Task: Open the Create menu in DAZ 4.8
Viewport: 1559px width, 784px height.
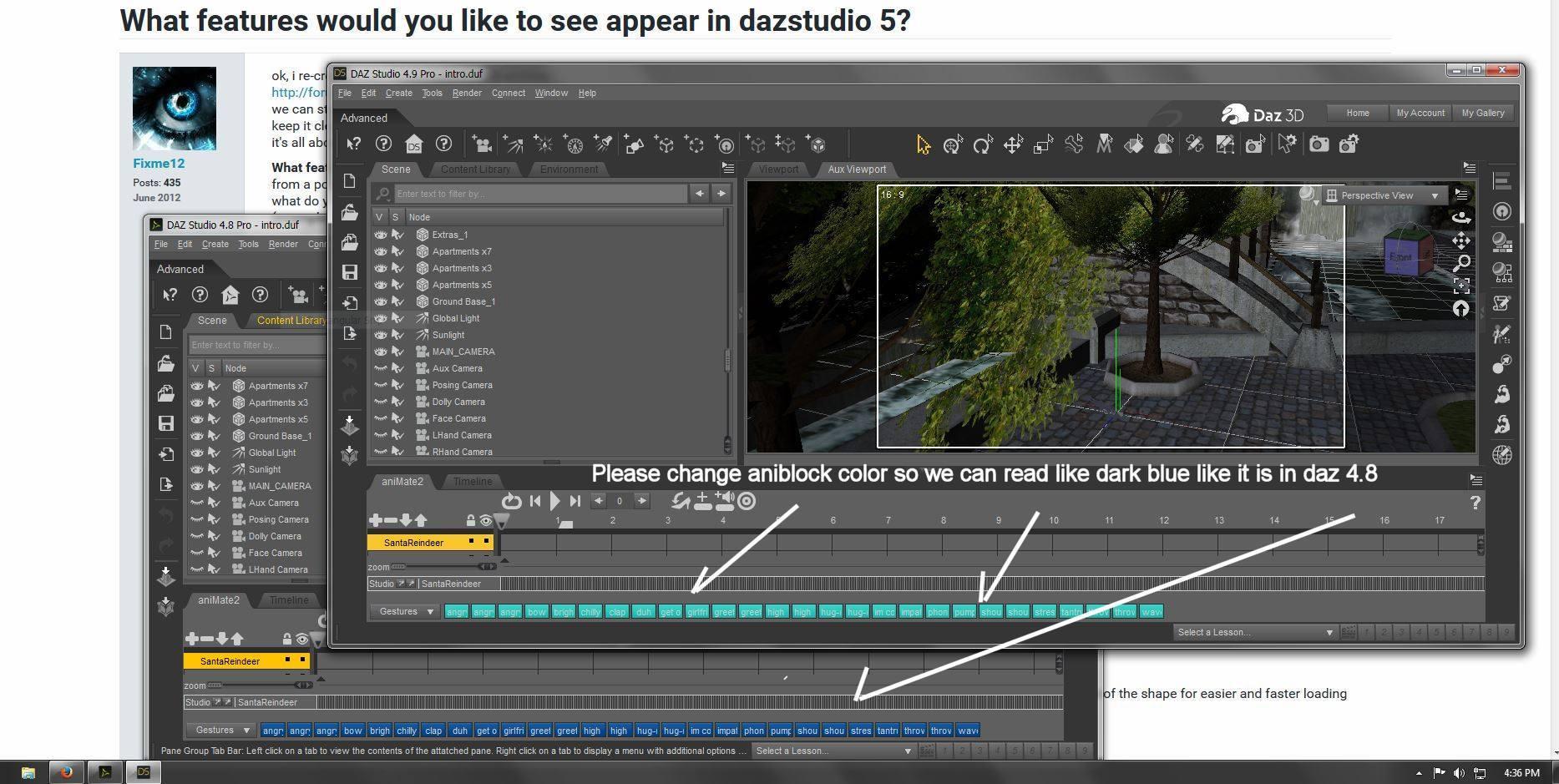Action: pyautogui.click(x=215, y=244)
